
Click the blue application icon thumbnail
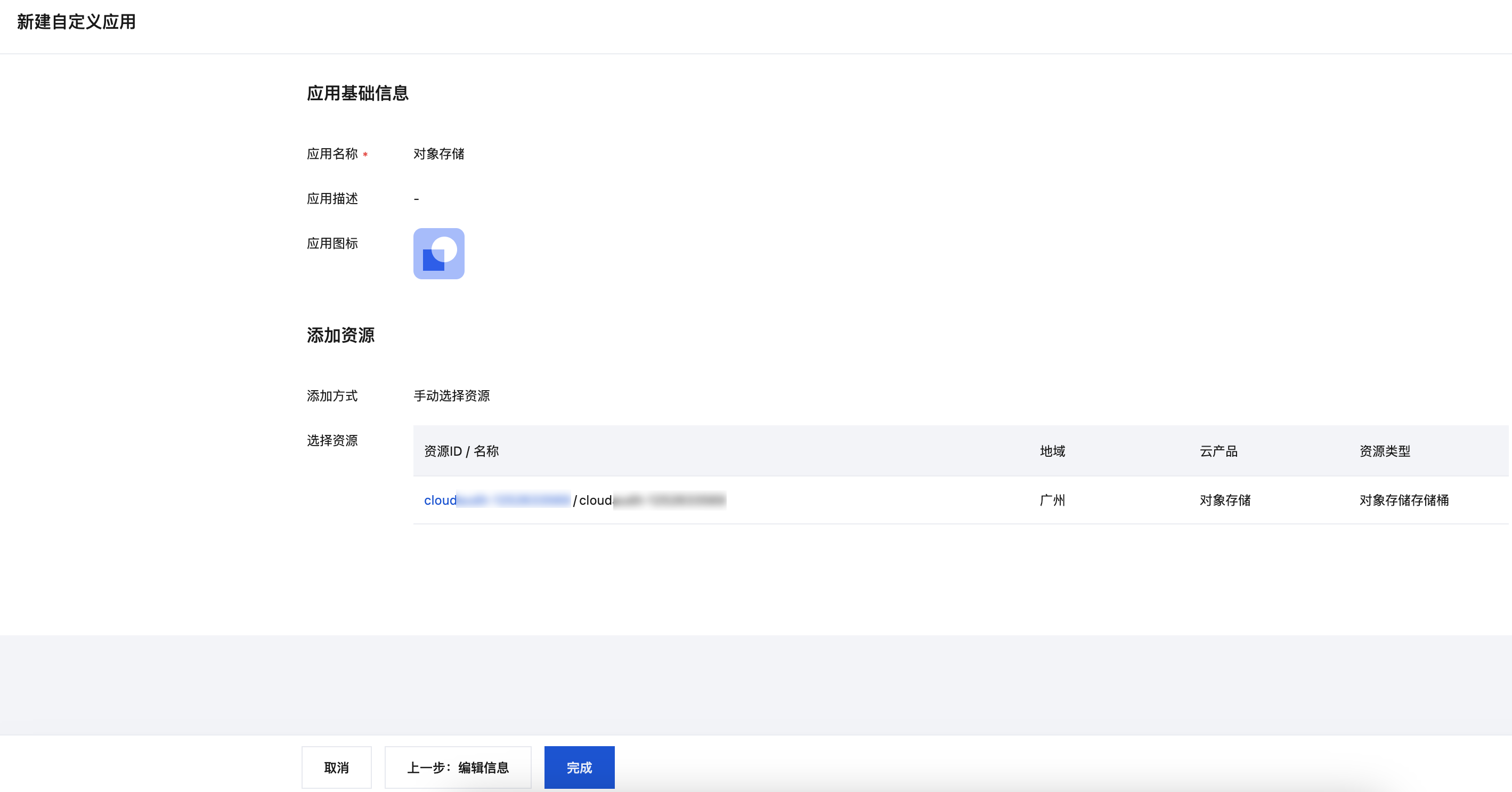438,254
